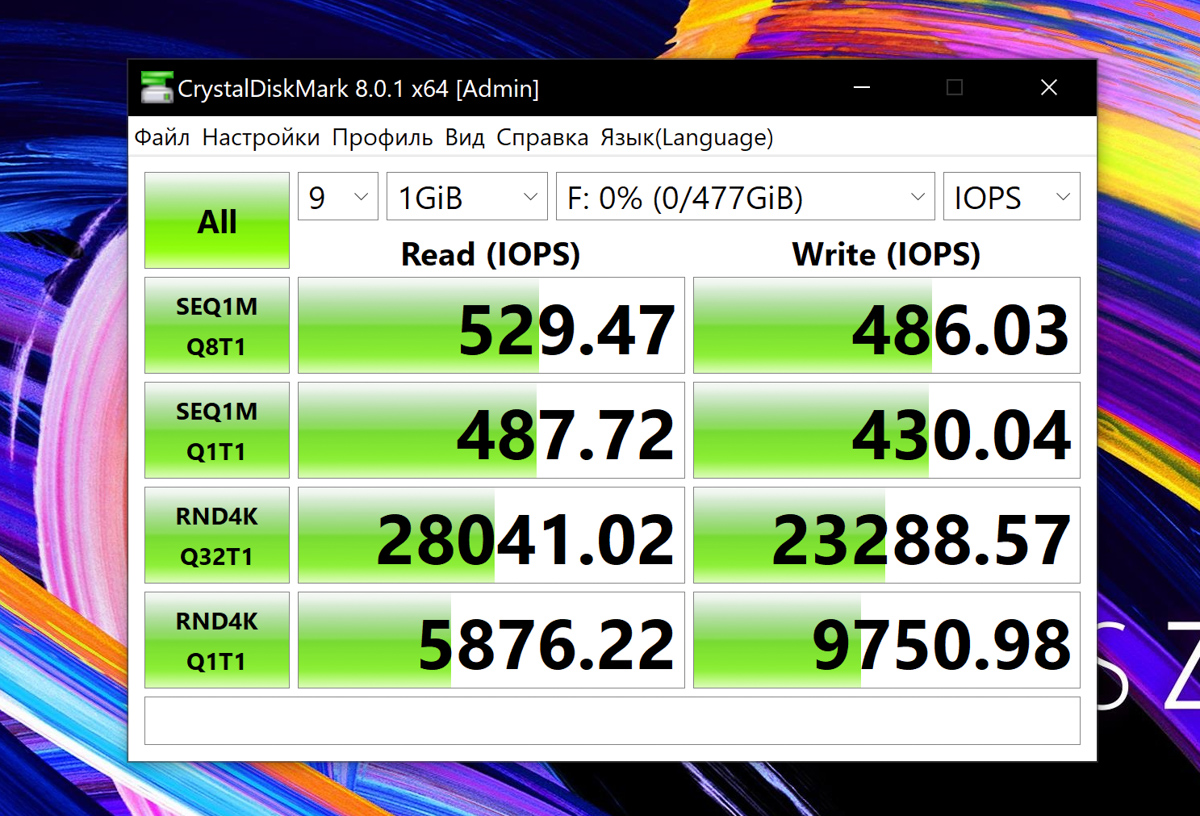
Task: Start the SEQ1M Q8T1 test
Action: pyautogui.click(x=217, y=326)
